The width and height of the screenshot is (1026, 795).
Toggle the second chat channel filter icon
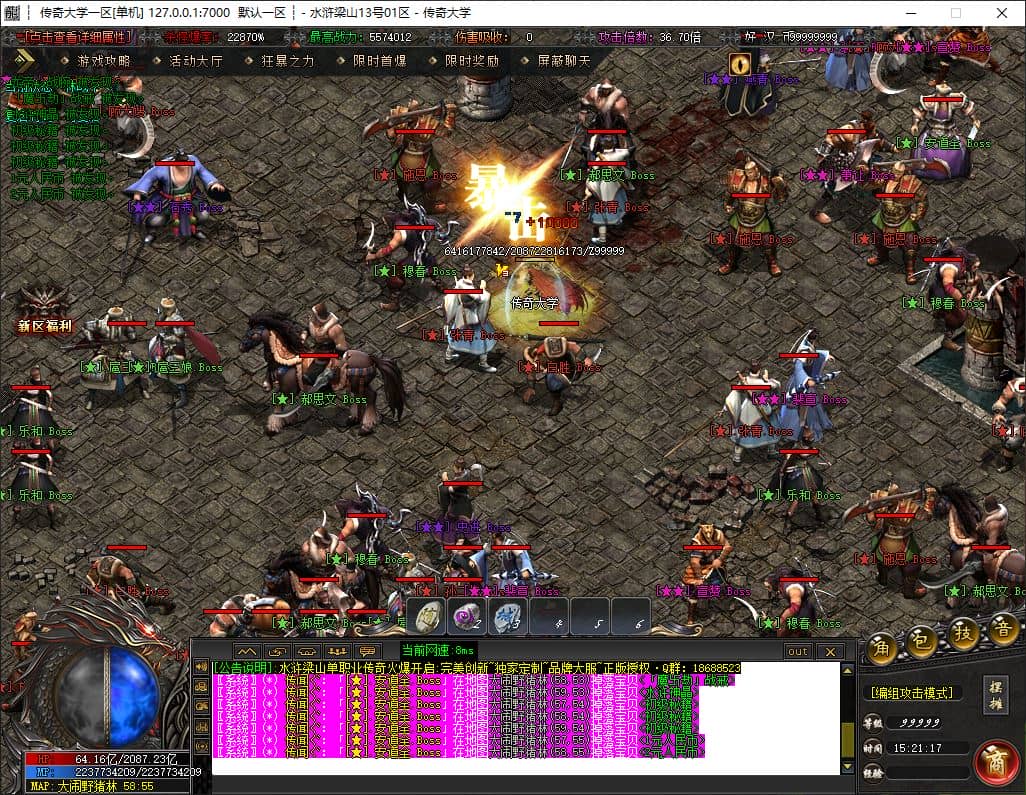(202, 686)
